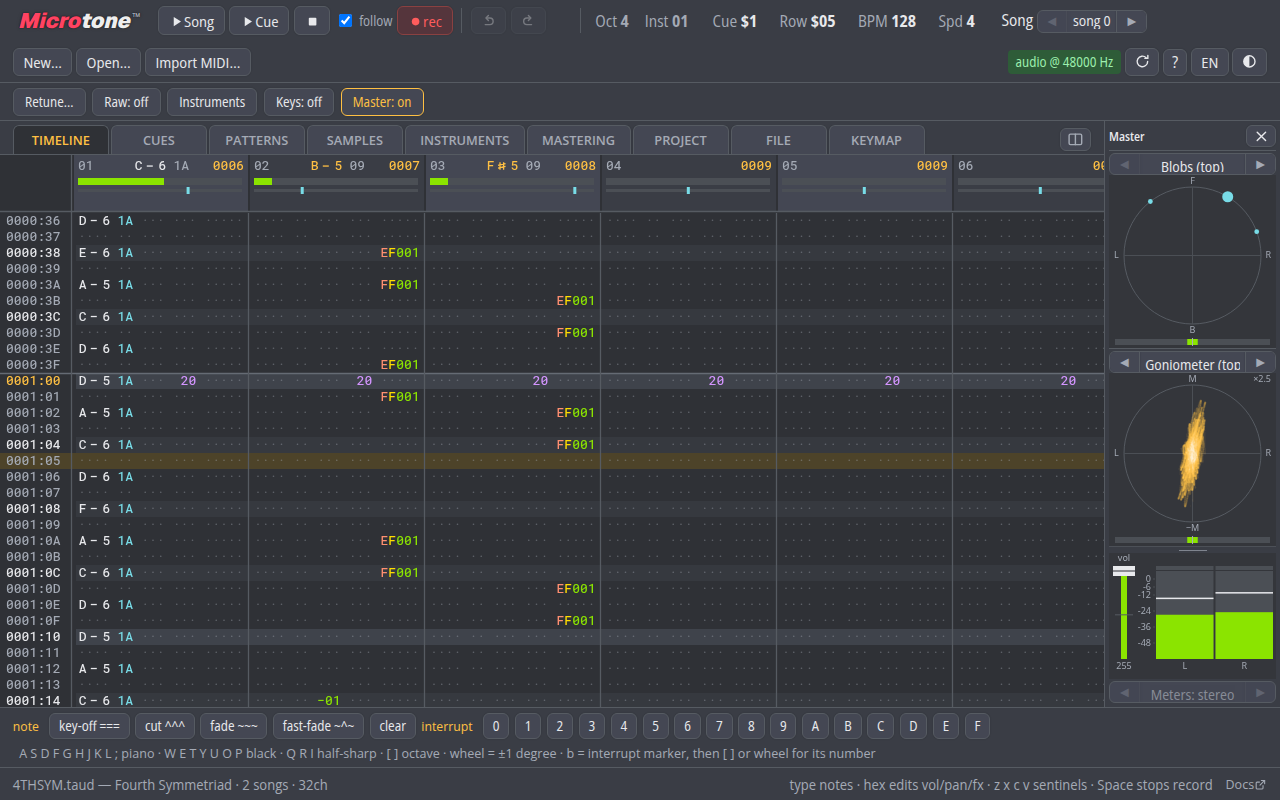Click the Goniometer display

(1192, 453)
